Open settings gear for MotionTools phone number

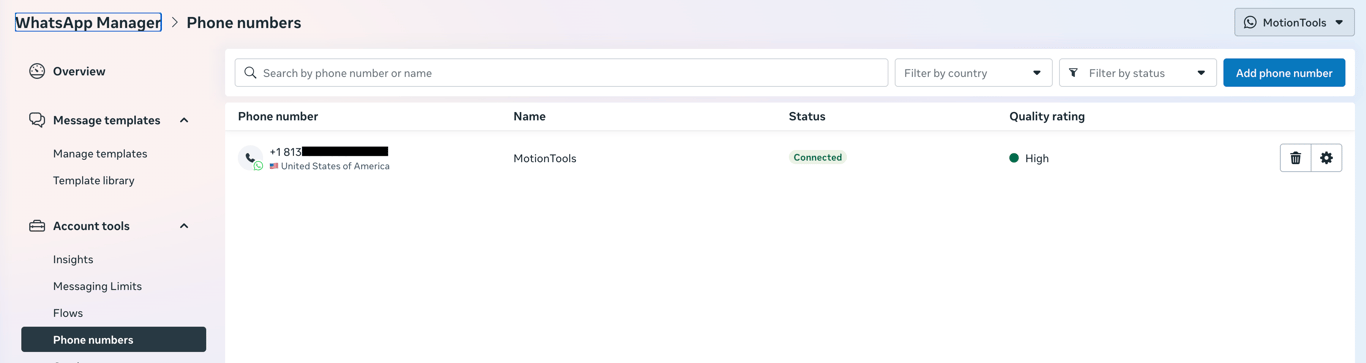[1326, 158]
